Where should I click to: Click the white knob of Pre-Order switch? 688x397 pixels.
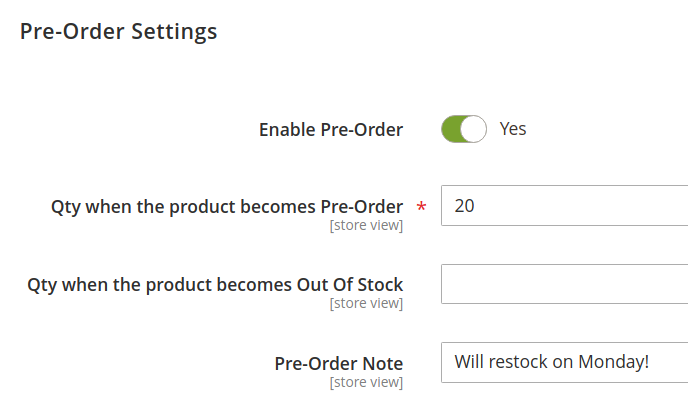(473, 129)
